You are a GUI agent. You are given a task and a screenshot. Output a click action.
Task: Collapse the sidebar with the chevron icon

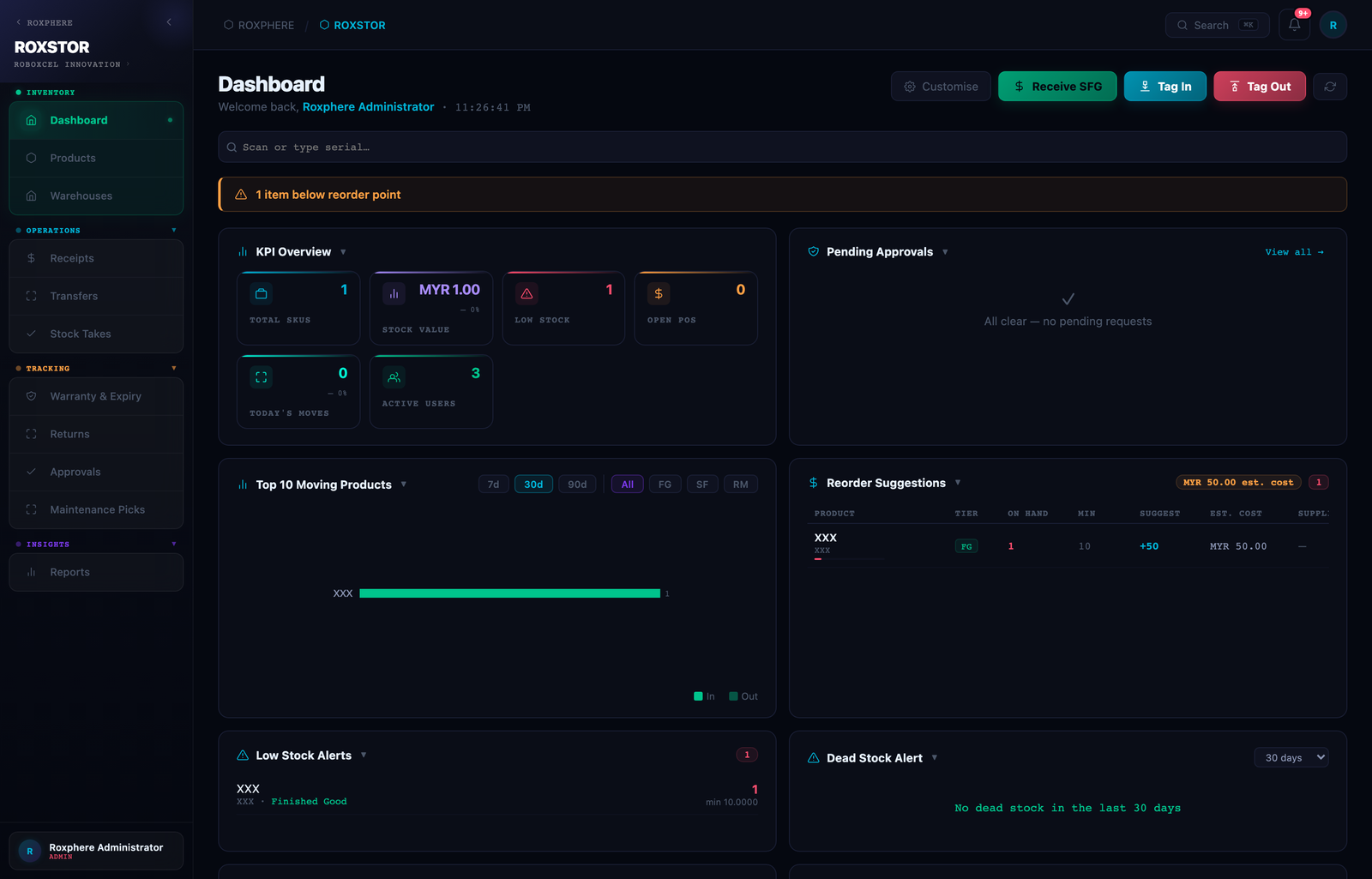tap(169, 22)
